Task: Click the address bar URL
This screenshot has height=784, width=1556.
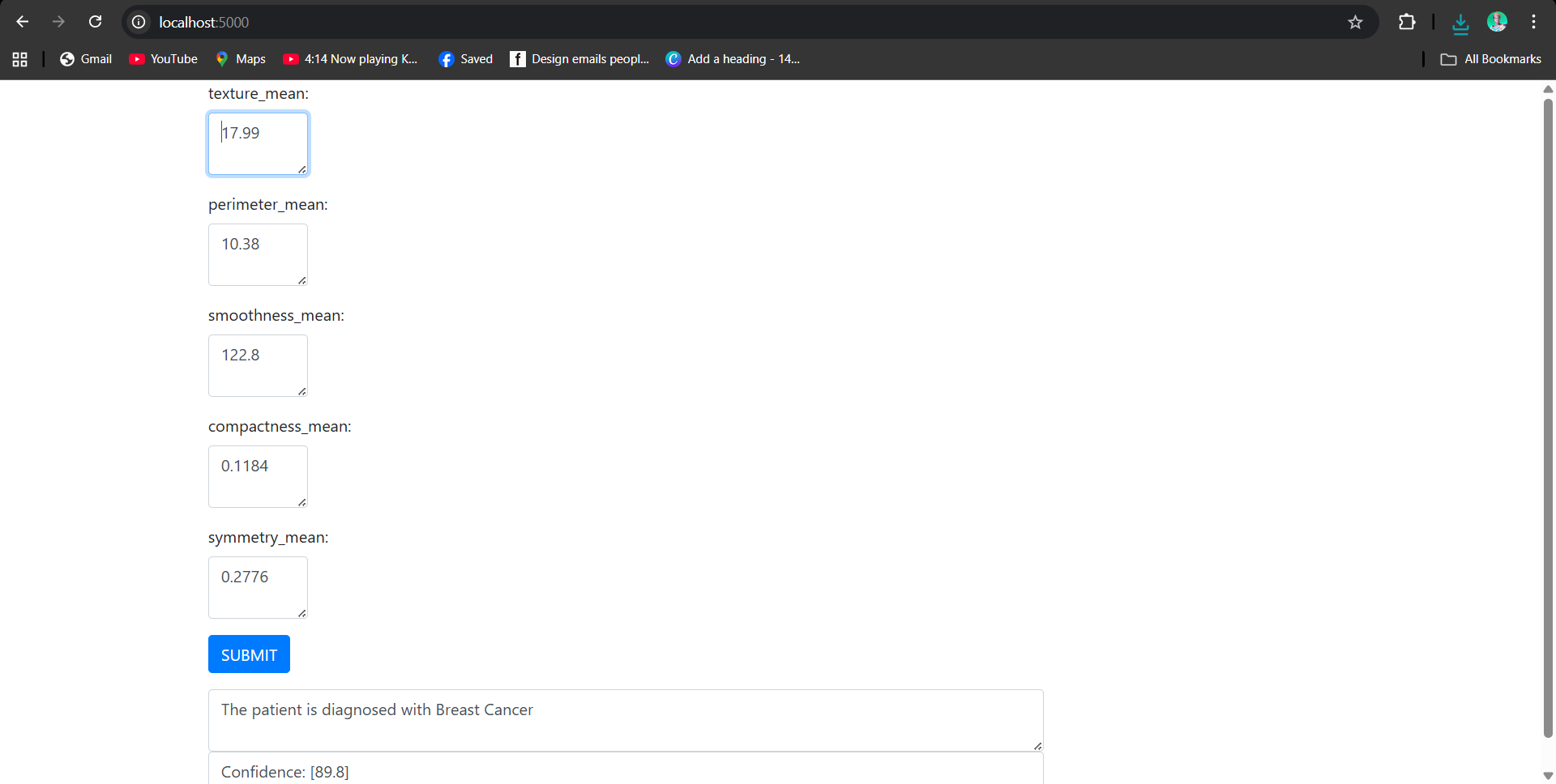Action: click(204, 22)
